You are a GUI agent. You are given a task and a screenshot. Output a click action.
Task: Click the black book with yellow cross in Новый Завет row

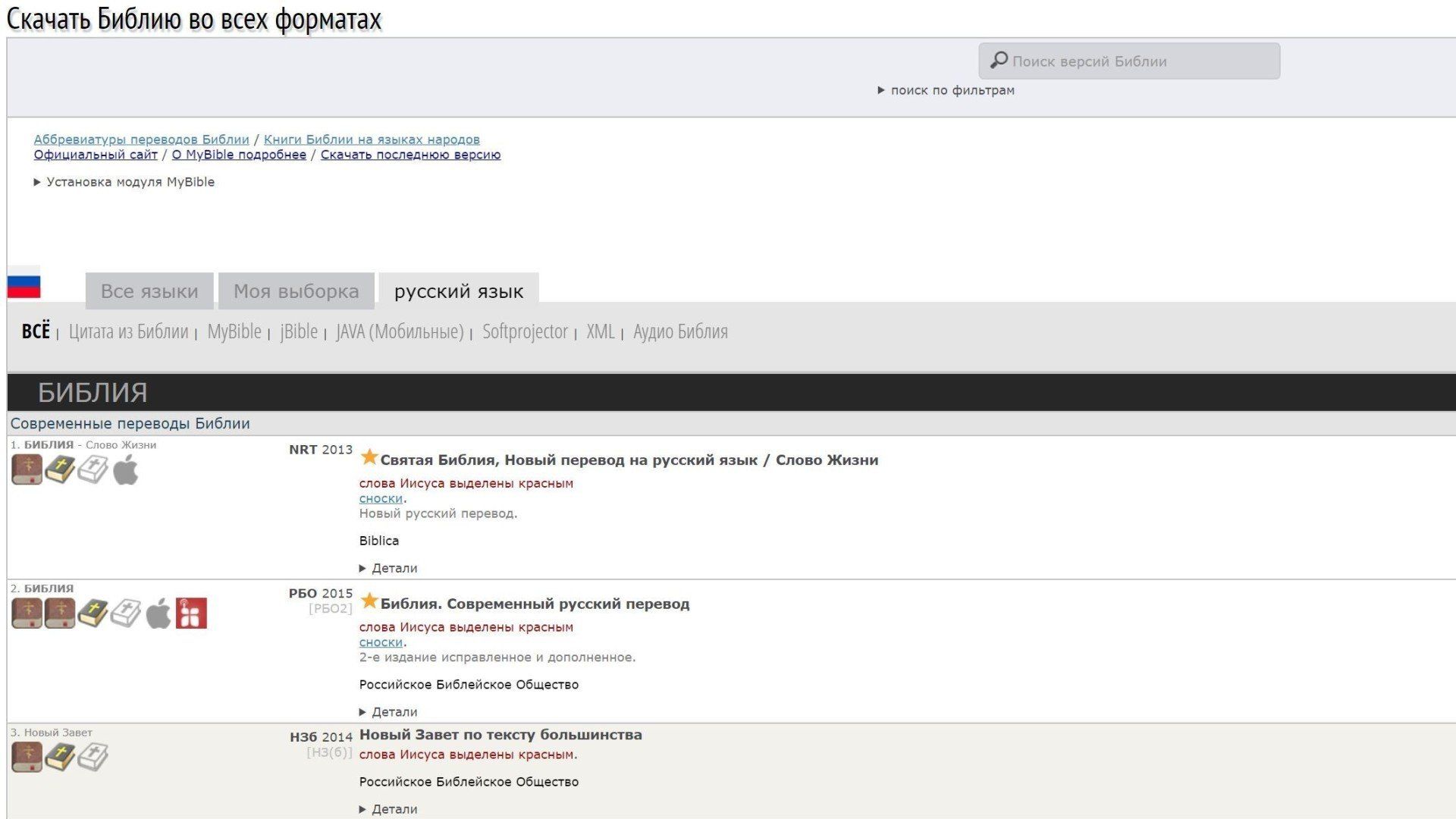point(60,757)
